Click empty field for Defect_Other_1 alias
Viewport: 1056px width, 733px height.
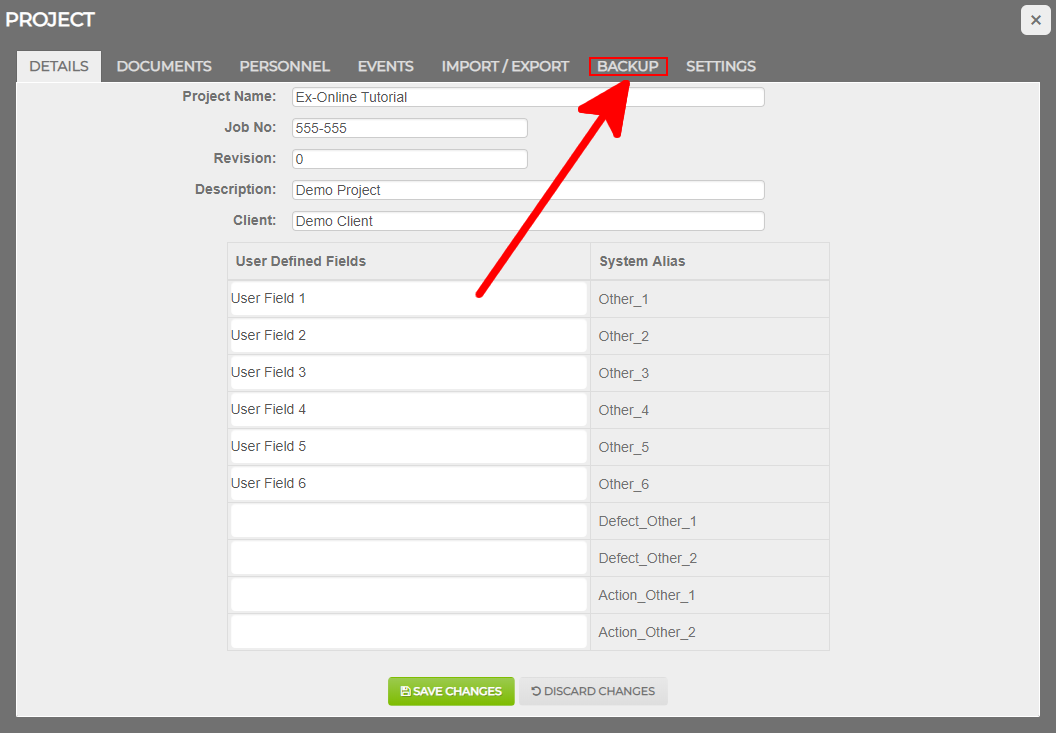point(408,521)
